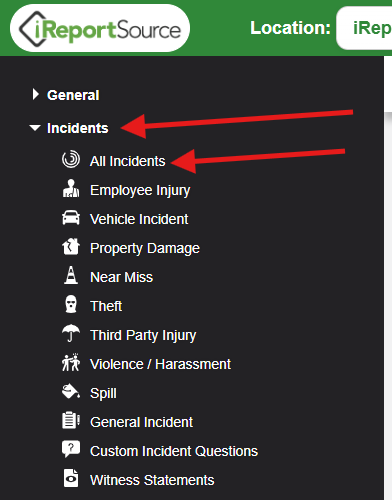The image size is (392, 500).
Task: Click the Employee Injury person icon
Action: [x=71, y=188]
